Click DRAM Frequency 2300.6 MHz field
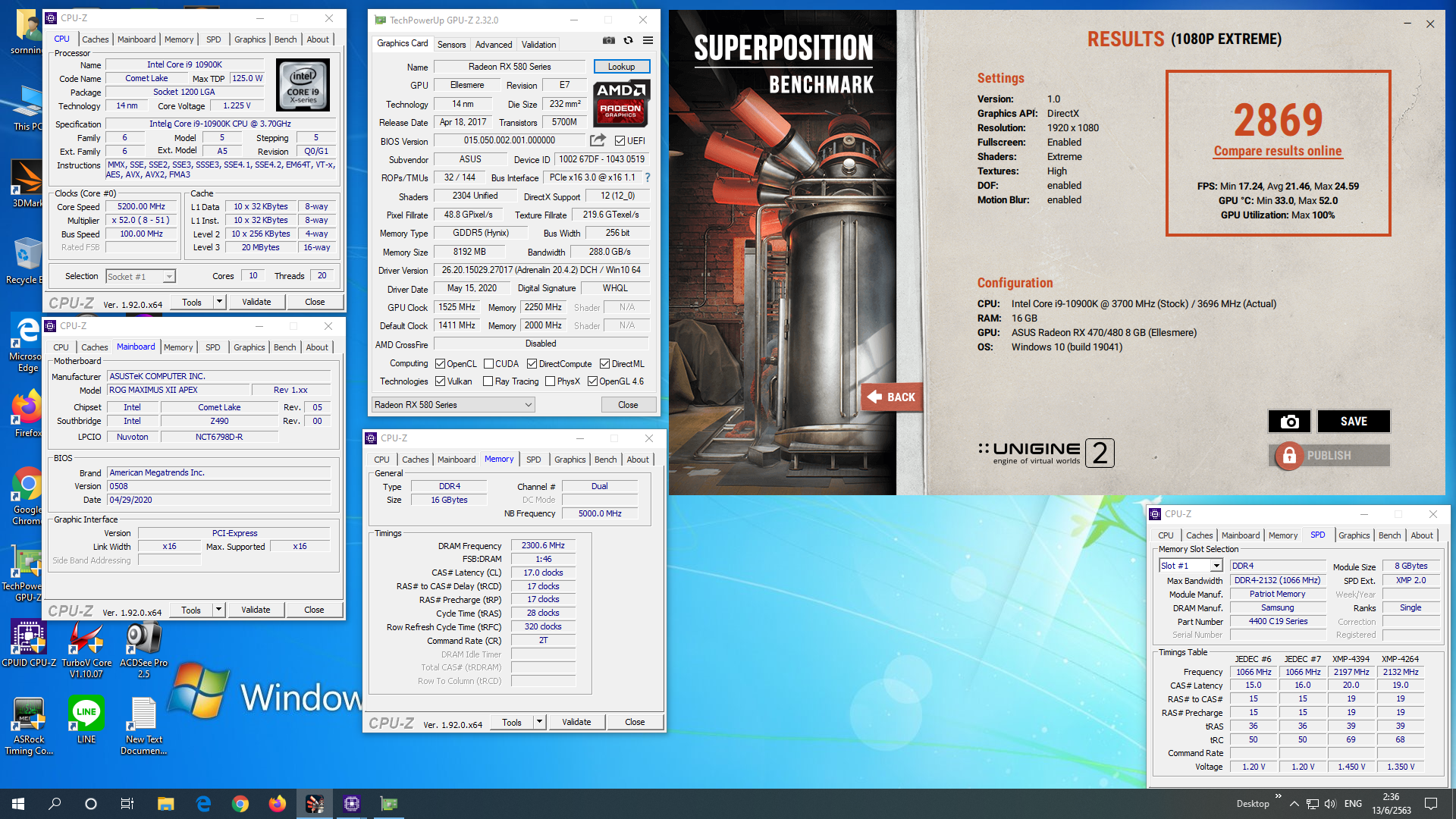 click(x=543, y=545)
